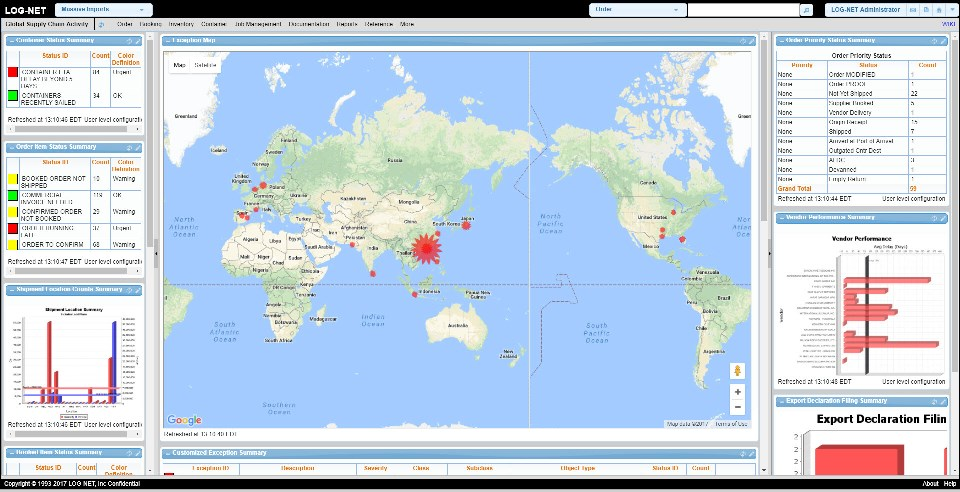The image size is (960, 492).
Task: Open the Order menu
Action: 125,24
